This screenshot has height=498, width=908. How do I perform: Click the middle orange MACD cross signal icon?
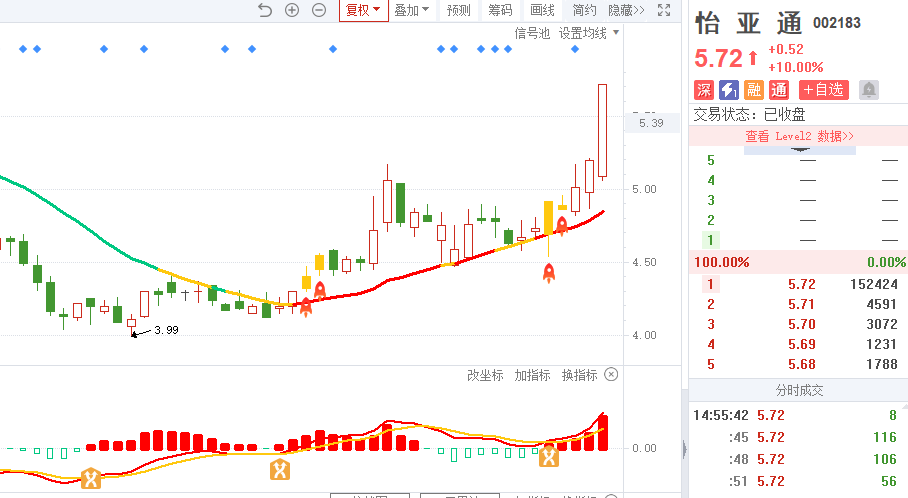tap(280, 470)
